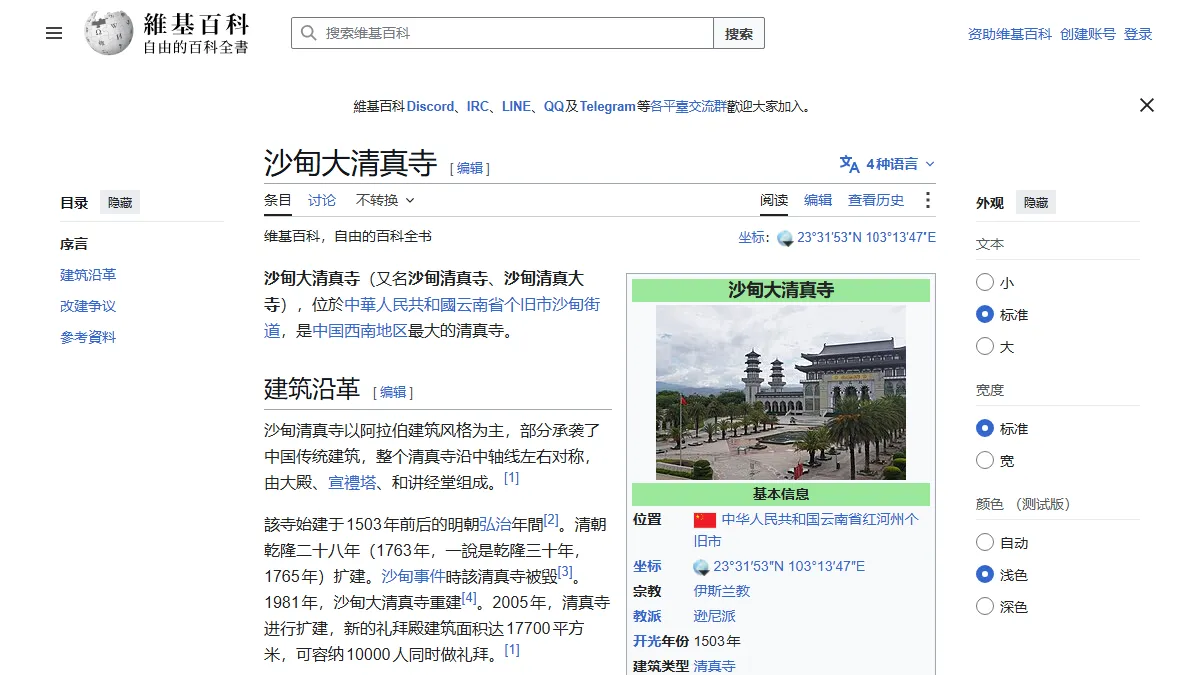Click reference [2] after 弘治年間
This screenshot has height=675, width=1200.
[x=551, y=520]
